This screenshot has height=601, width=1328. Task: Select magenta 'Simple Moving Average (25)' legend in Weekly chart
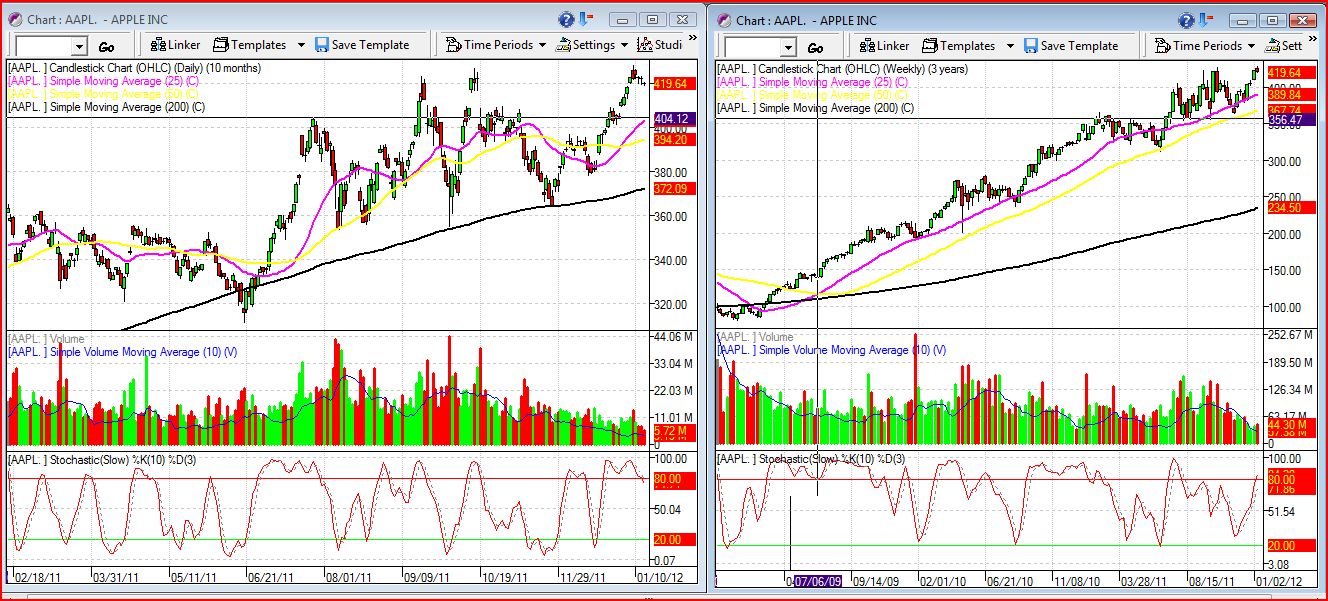(814, 82)
